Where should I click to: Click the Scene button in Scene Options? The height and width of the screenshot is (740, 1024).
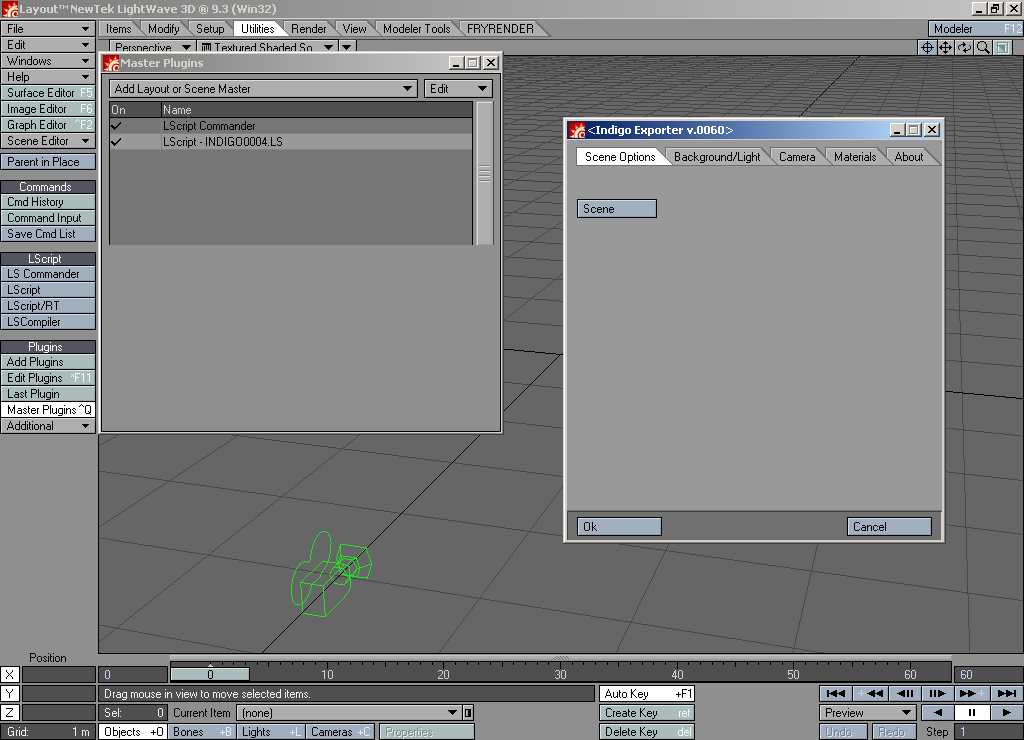(x=616, y=209)
